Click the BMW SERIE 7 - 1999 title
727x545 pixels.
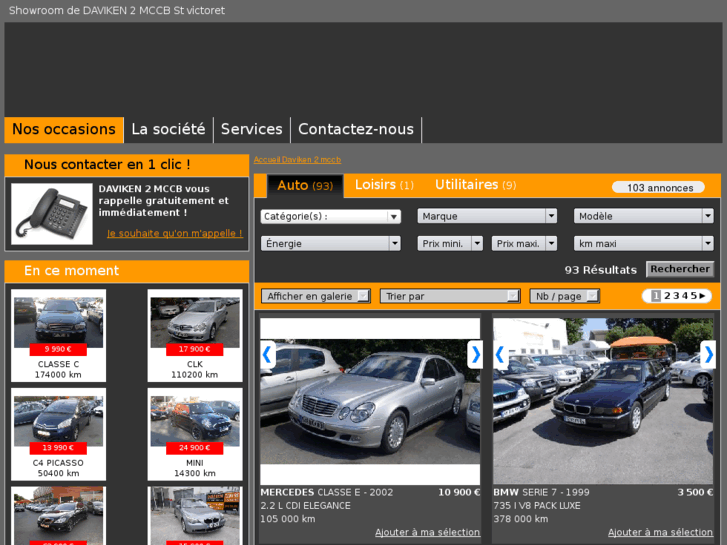click(541, 493)
